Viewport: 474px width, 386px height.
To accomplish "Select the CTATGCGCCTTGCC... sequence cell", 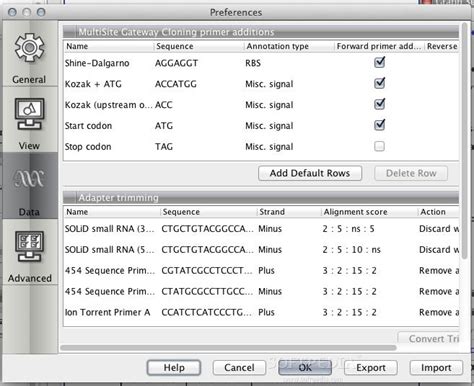I will 207,292.
